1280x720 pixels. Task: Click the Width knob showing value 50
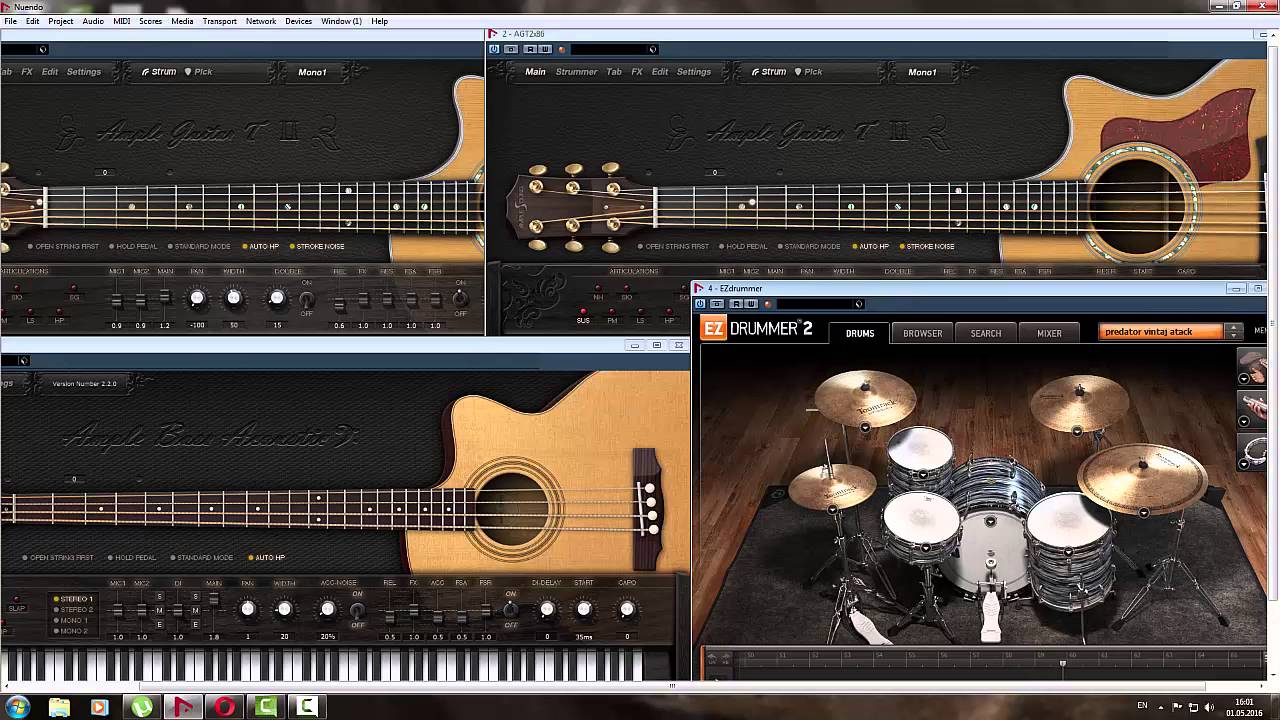click(x=234, y=298)
